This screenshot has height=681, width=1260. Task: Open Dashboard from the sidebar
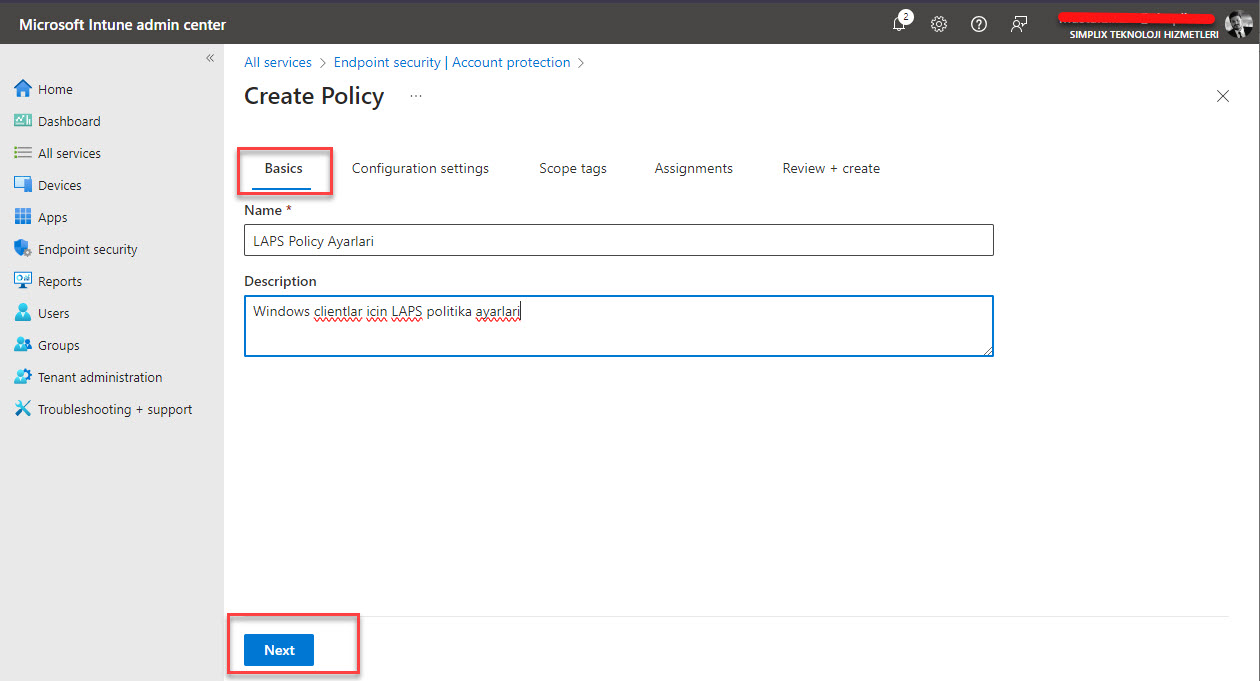[68, 121]
